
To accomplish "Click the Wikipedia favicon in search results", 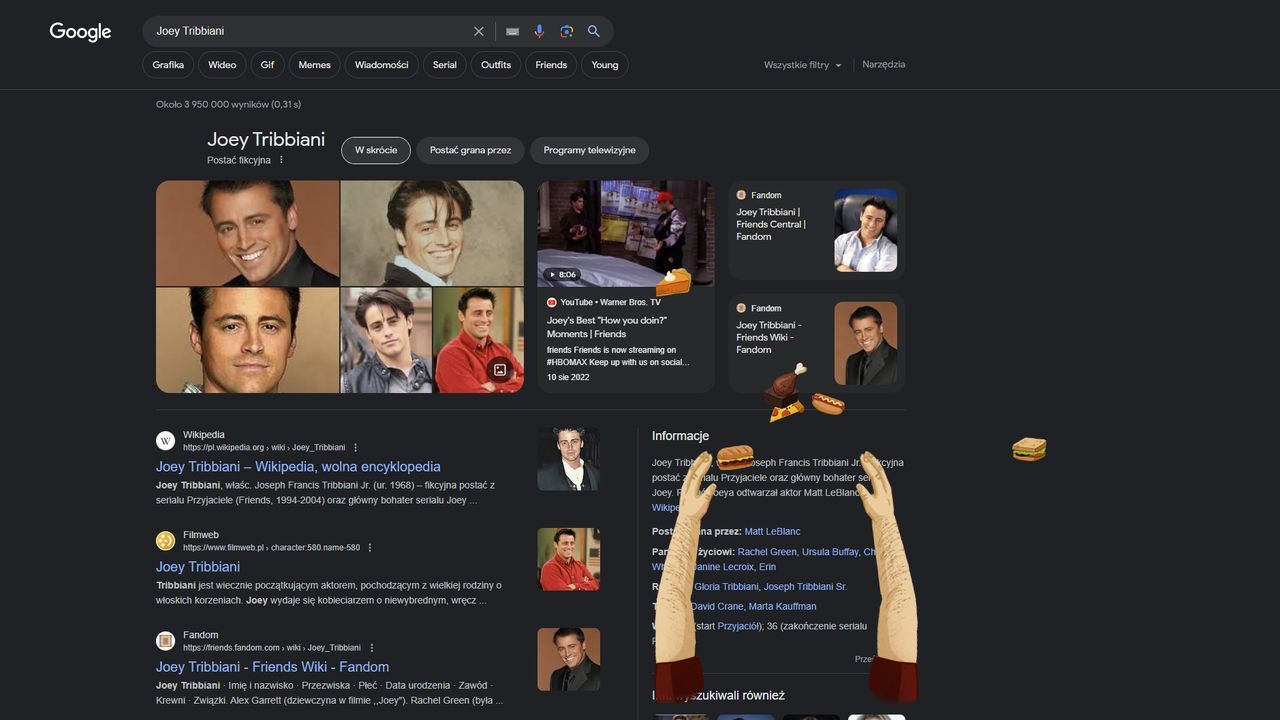I will (x=165, y=441).
